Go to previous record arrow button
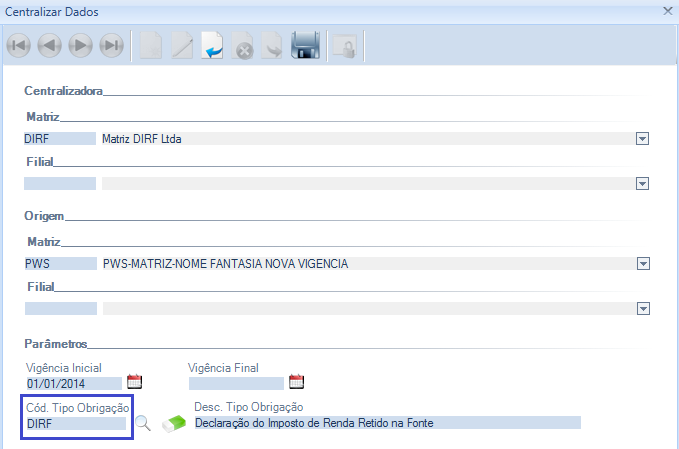The height and width of the screenshot is (449, 679). [49, 45]
